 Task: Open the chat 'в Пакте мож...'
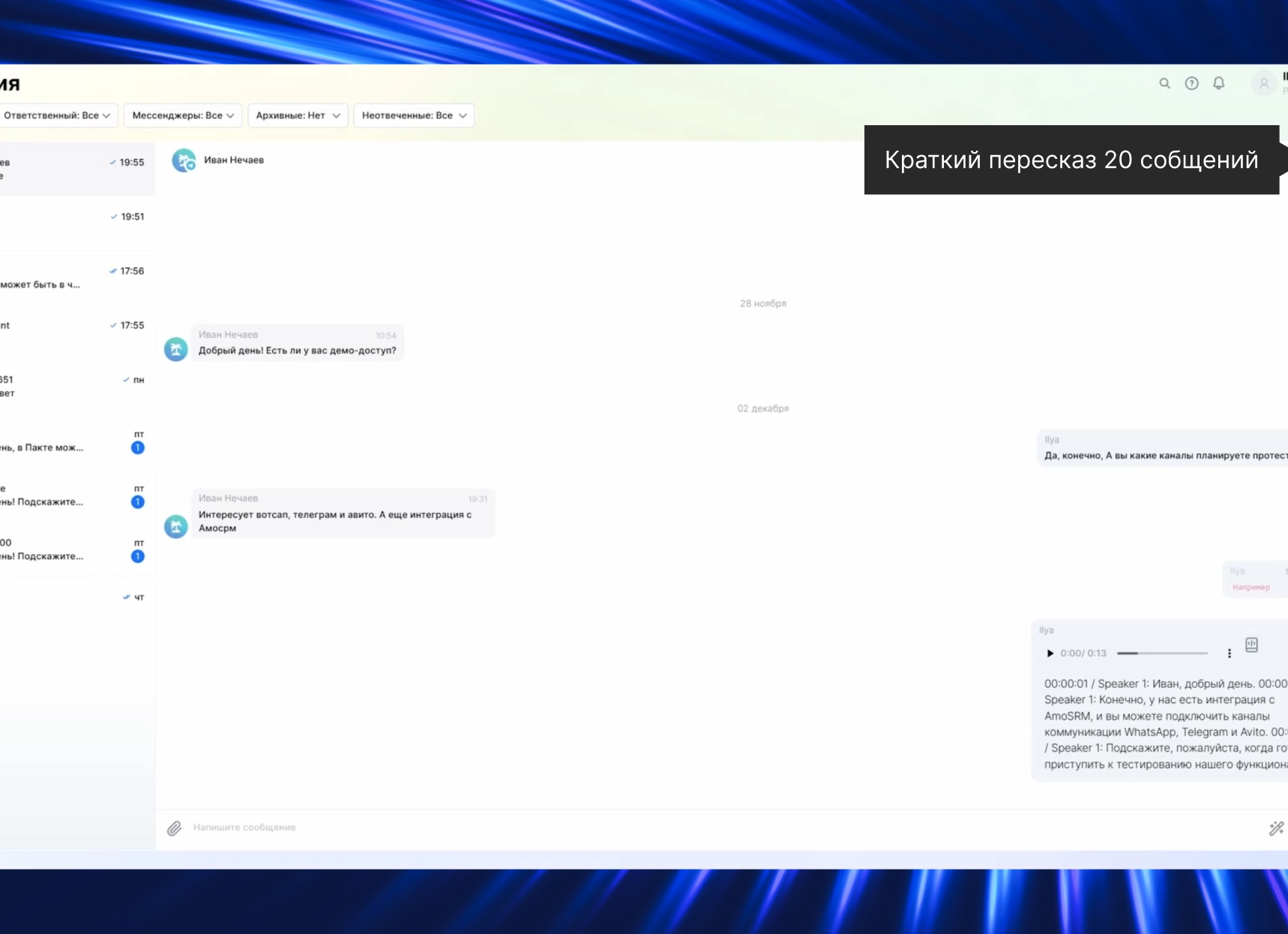click(x=77, y=441)
